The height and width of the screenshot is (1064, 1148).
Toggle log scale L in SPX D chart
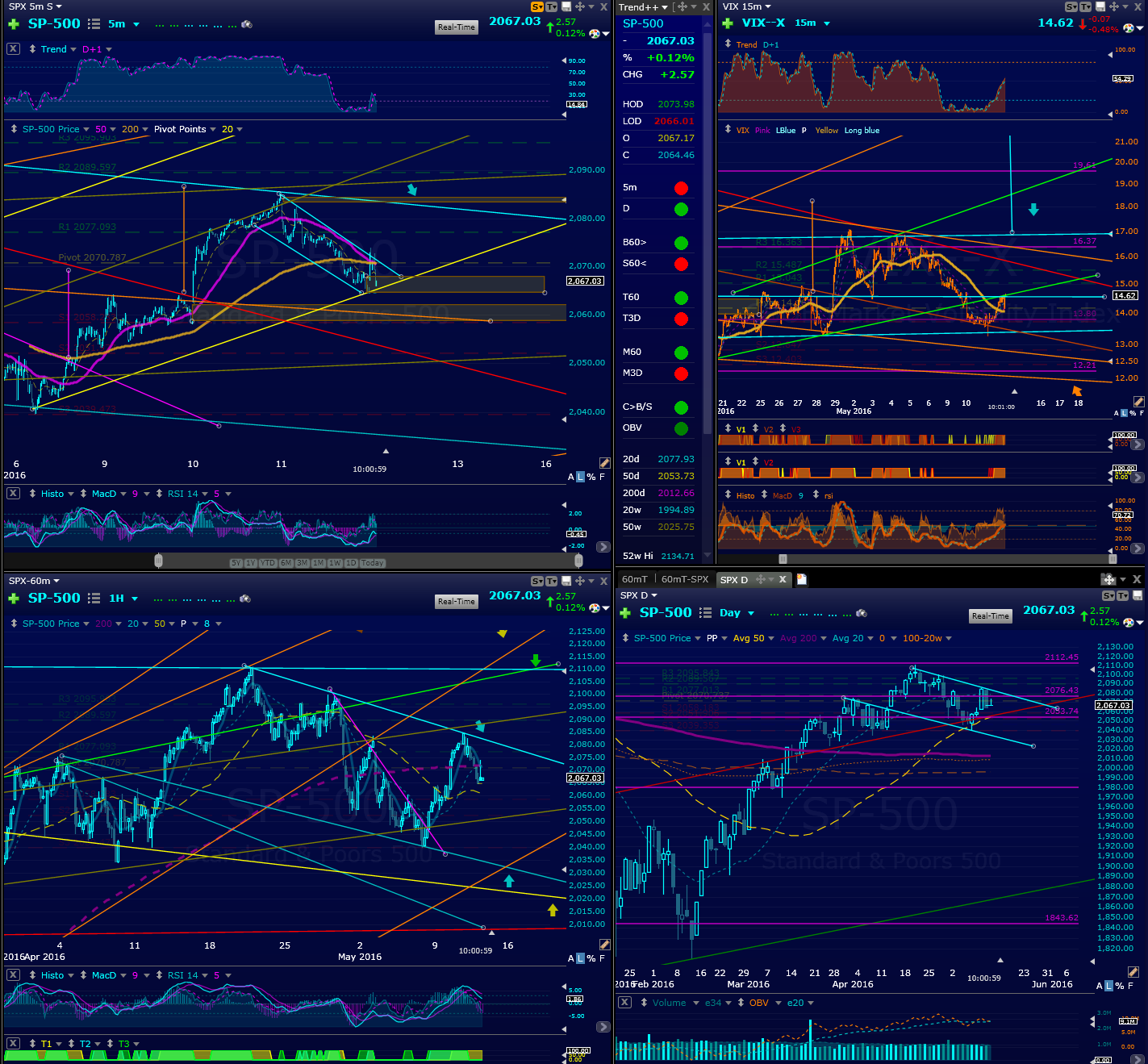(x=1108, y=986)
